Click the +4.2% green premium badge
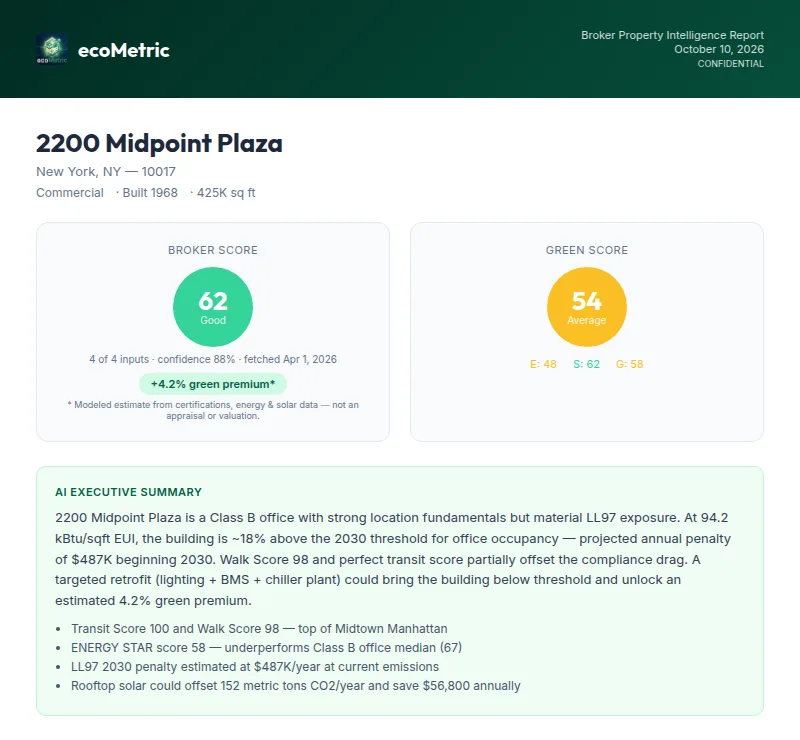Image resolution: width=800 pixels, height=740 pixels. point(213,384)
